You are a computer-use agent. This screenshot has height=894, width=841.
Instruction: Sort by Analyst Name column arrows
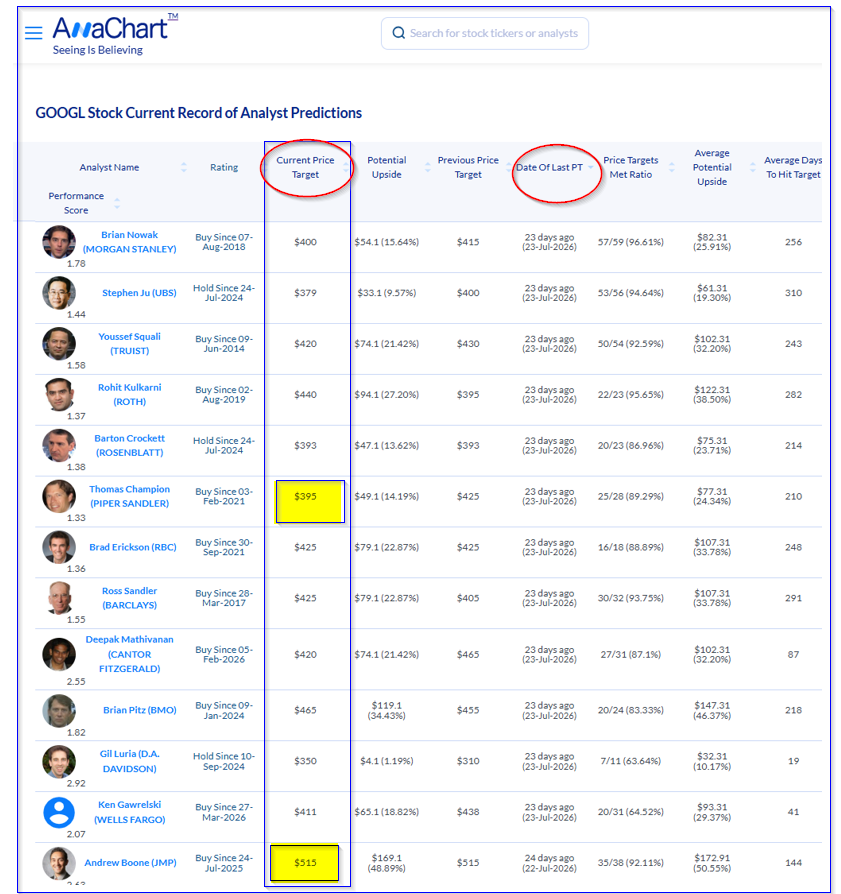(184, 167)
